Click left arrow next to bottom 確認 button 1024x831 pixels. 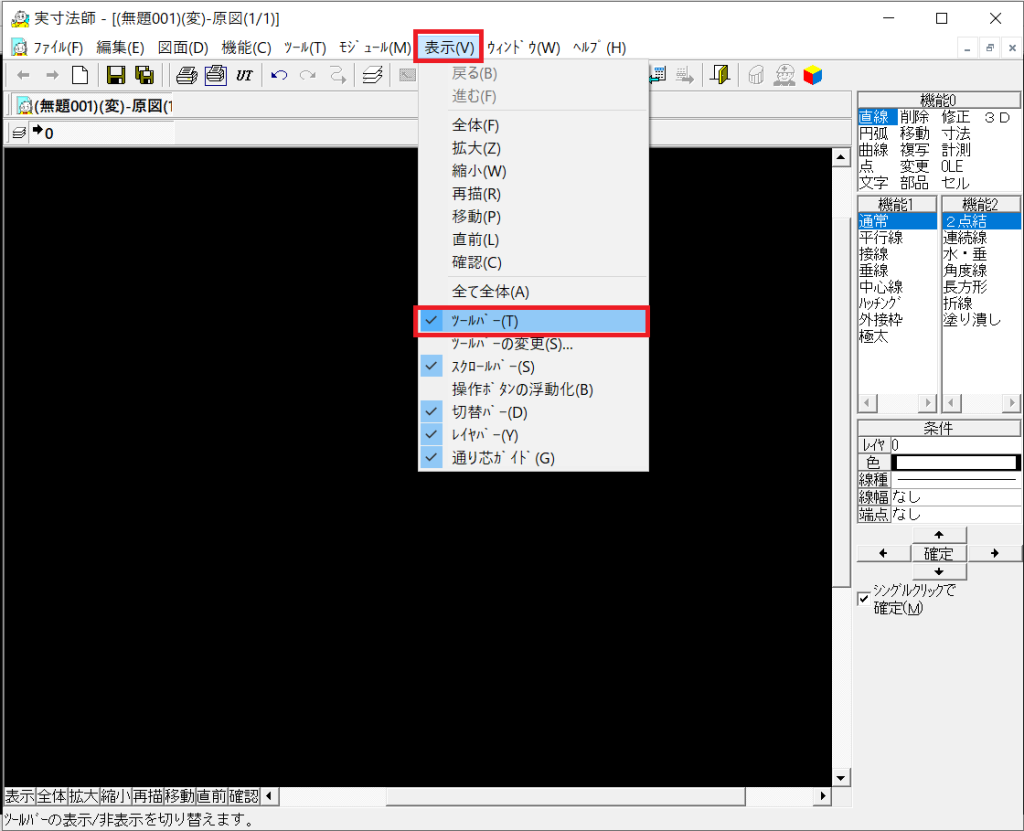[269, 796]
